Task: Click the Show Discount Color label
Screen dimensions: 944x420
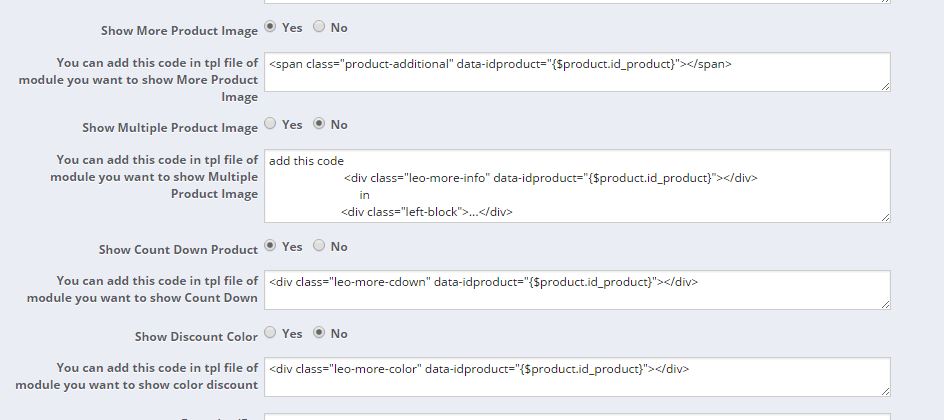Action: point(196,337)
